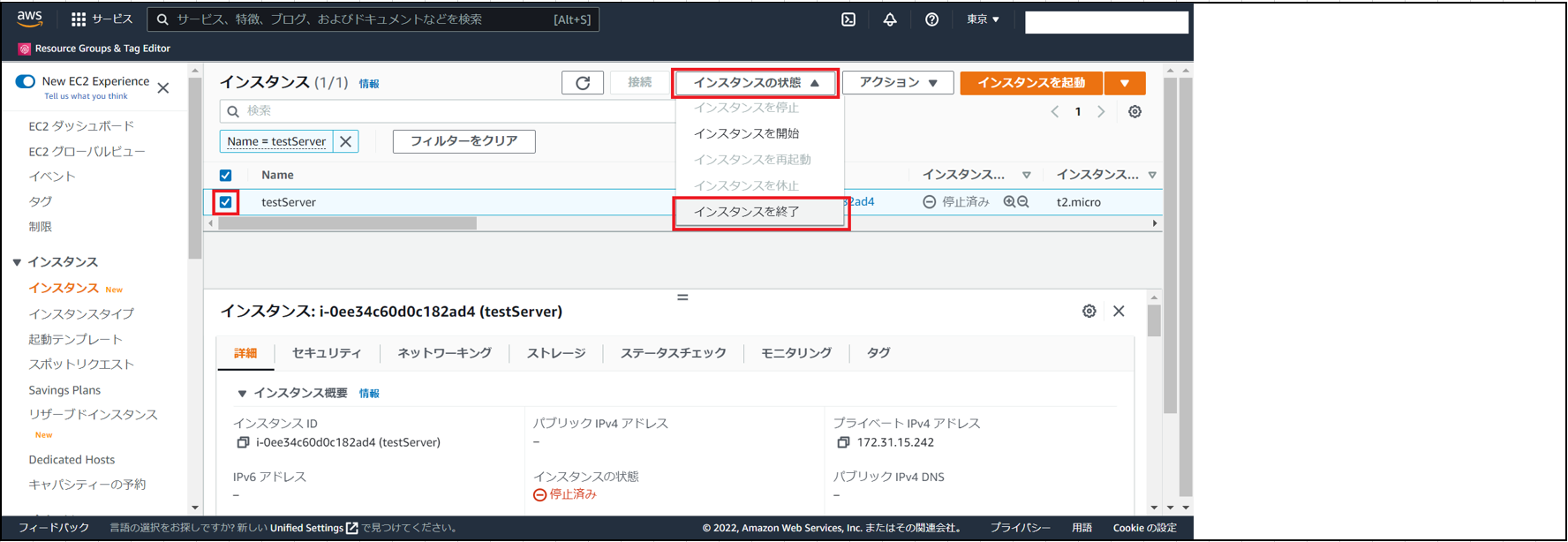Click the 接続 button
The width and height of the screenshot is (1568, 542).
point(640,83)
